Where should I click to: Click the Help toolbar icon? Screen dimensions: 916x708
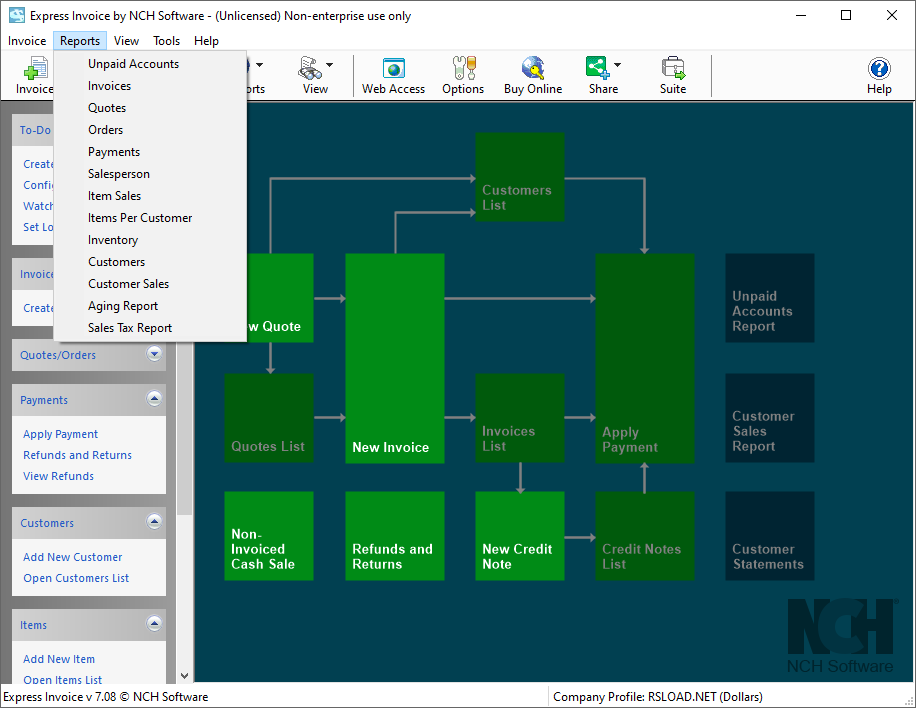pos(879,75)
